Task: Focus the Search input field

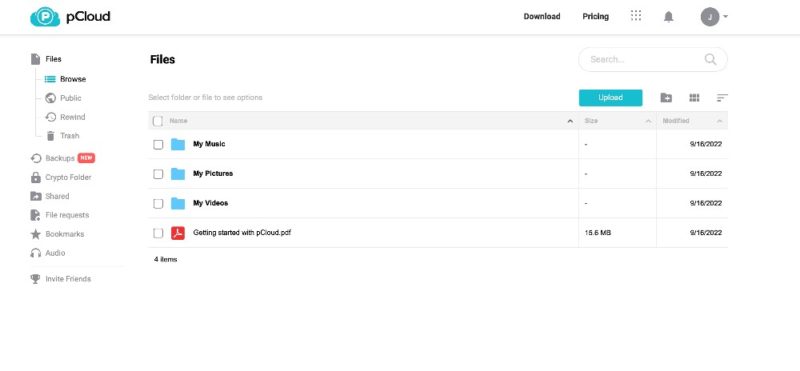Action: [653, 59]
